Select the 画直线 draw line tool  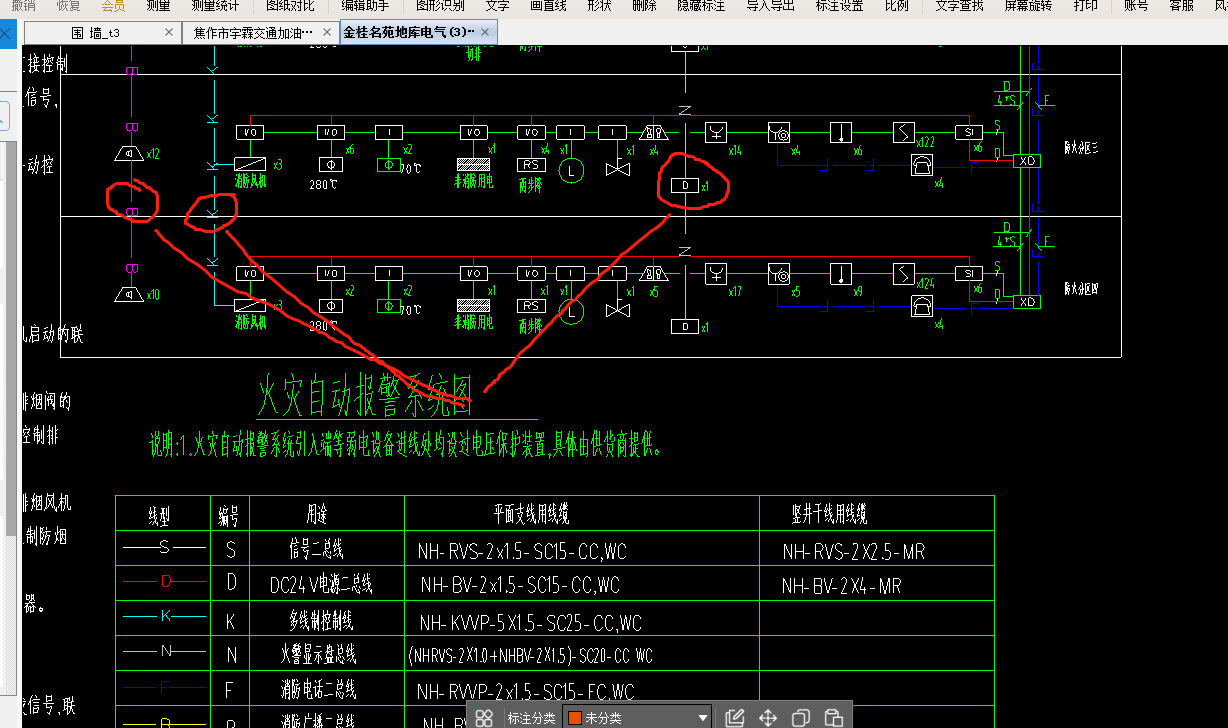tap(548, 6)
